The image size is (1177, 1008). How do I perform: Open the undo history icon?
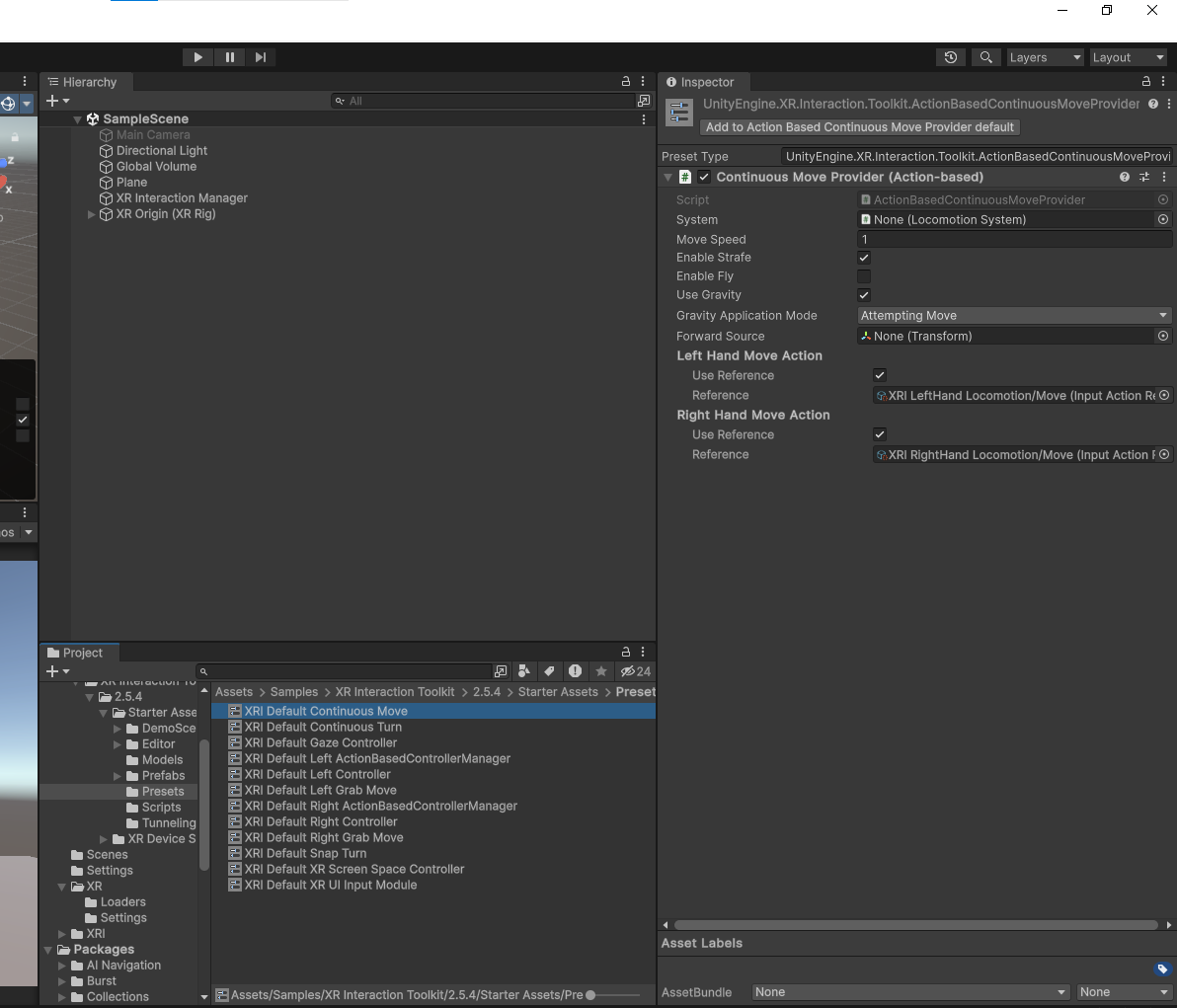coord(950,57)
